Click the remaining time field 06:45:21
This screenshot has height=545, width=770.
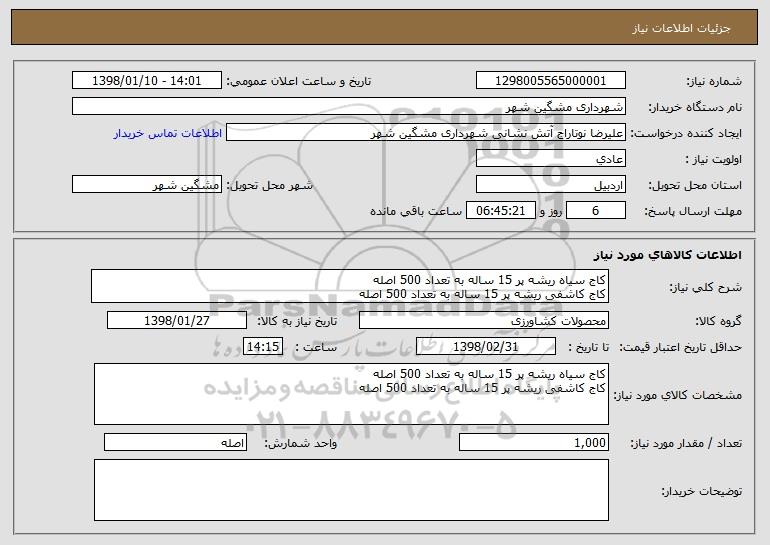tap(500, 211)
